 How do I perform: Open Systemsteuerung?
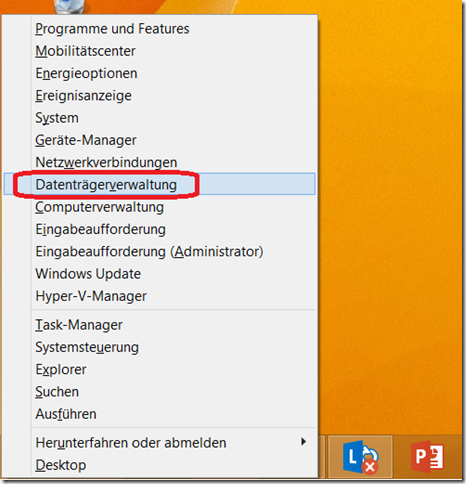[x=159, y=347]
